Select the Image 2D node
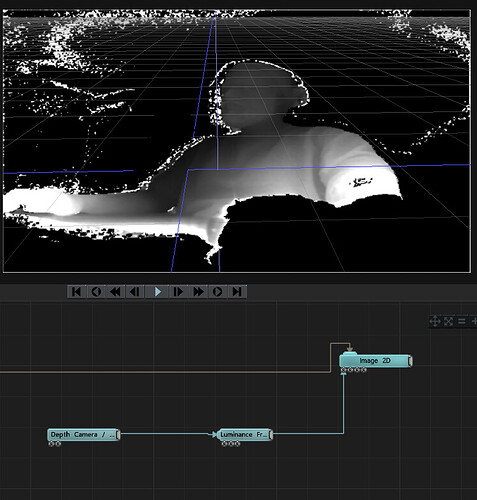477x500 pixels. coord(375,361)
